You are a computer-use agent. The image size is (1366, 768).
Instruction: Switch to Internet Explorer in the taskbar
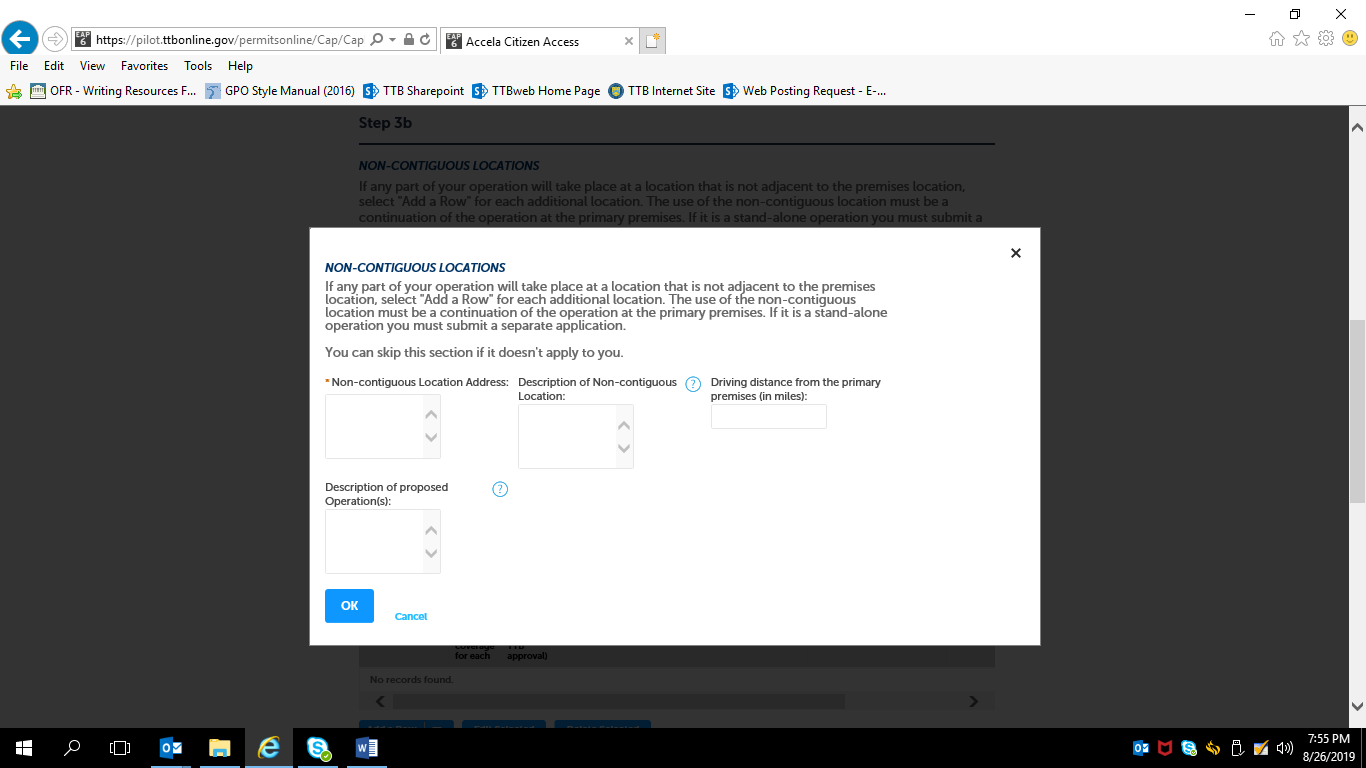269,748
